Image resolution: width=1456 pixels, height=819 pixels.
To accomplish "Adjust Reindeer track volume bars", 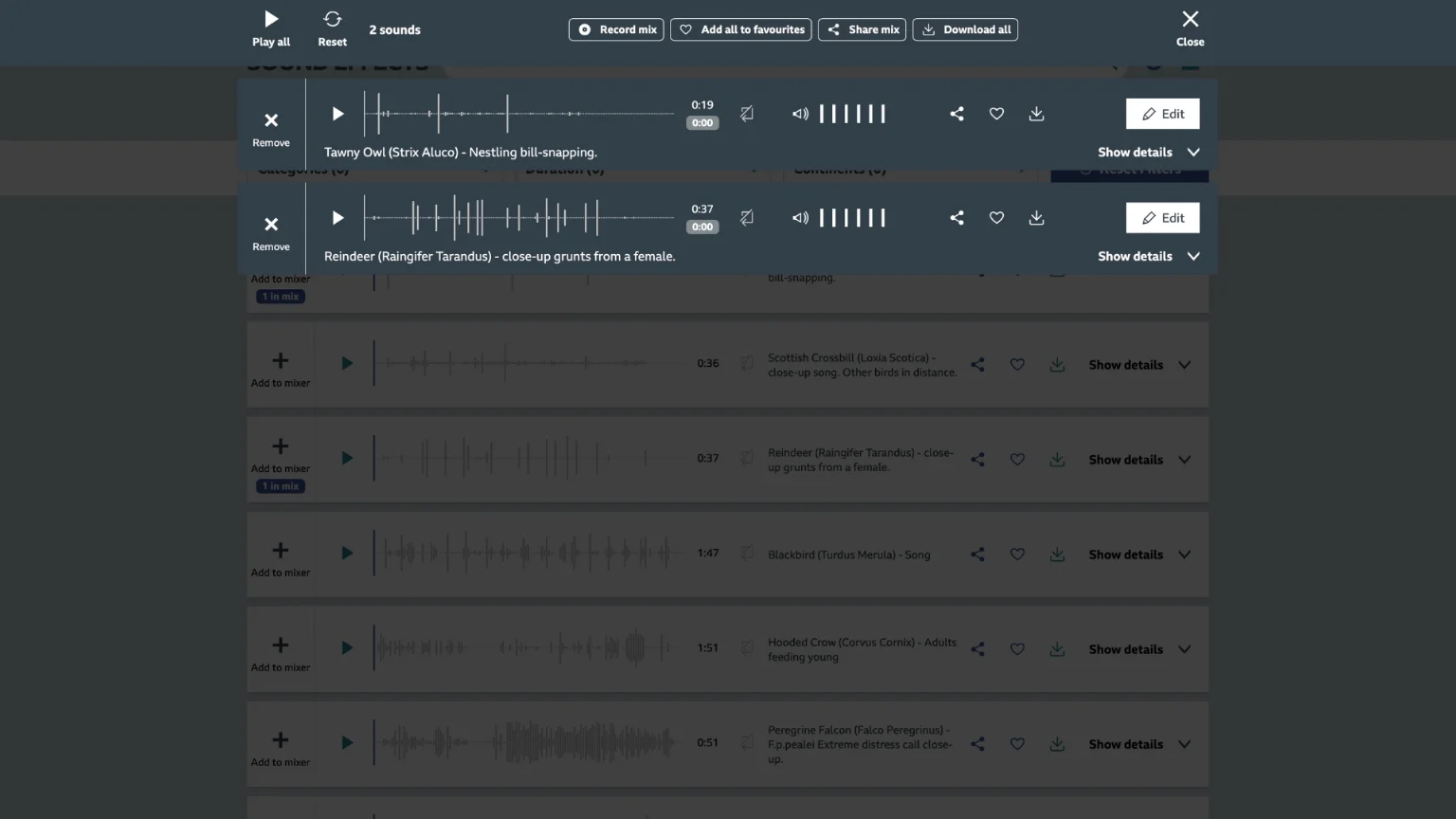I will click(x=852, y=218).
